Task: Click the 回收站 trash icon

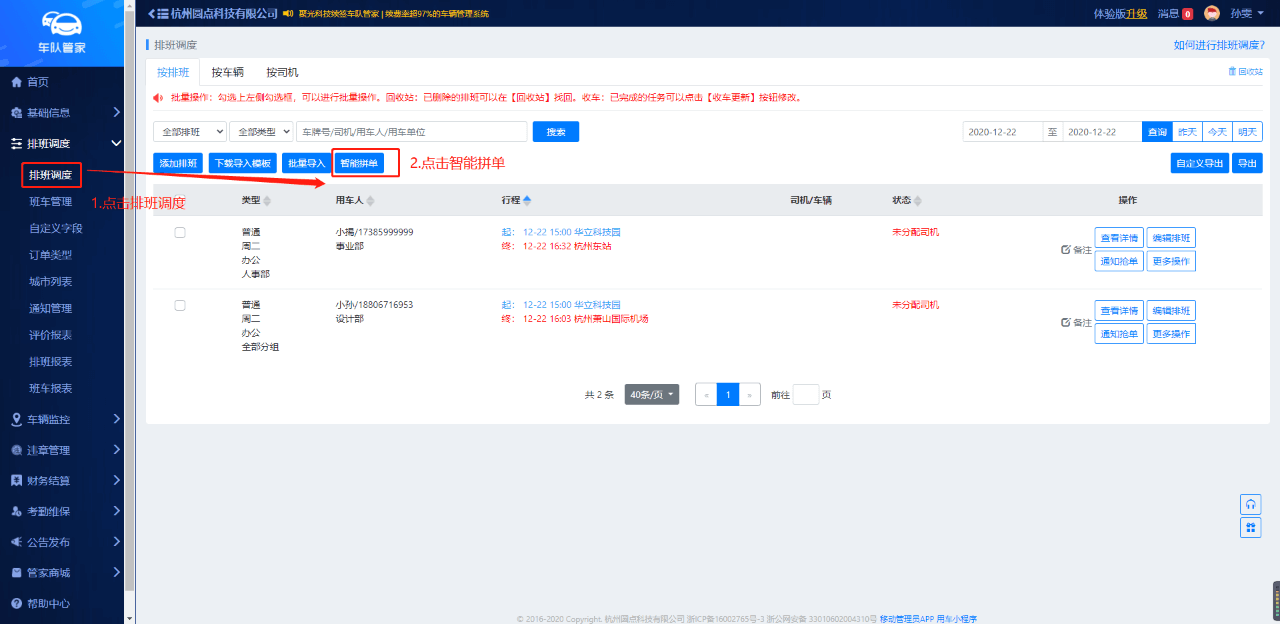Action: click(1232, 72)
